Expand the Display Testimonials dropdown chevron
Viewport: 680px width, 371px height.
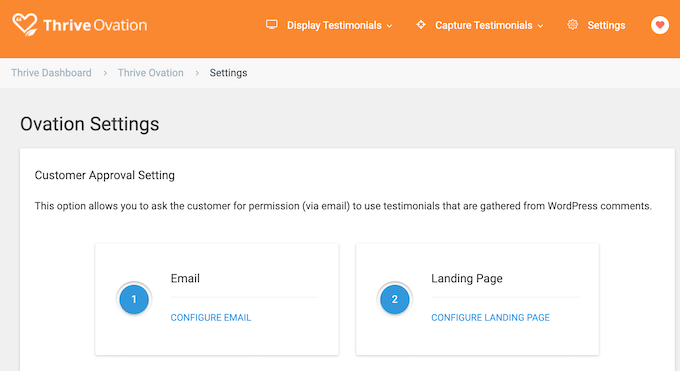click(x=389, y=26)
